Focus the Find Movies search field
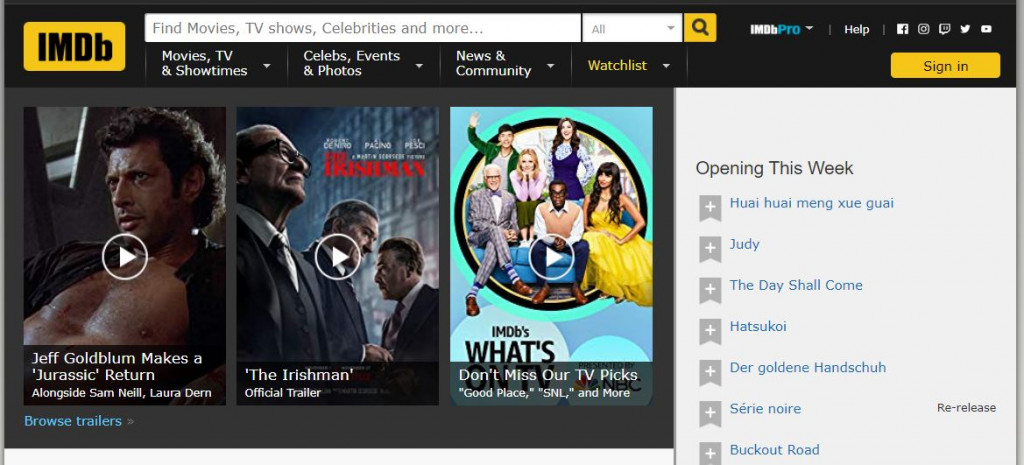Image resolution: width=1024 pixels, height=465 pixels. (x=362, y=28)
